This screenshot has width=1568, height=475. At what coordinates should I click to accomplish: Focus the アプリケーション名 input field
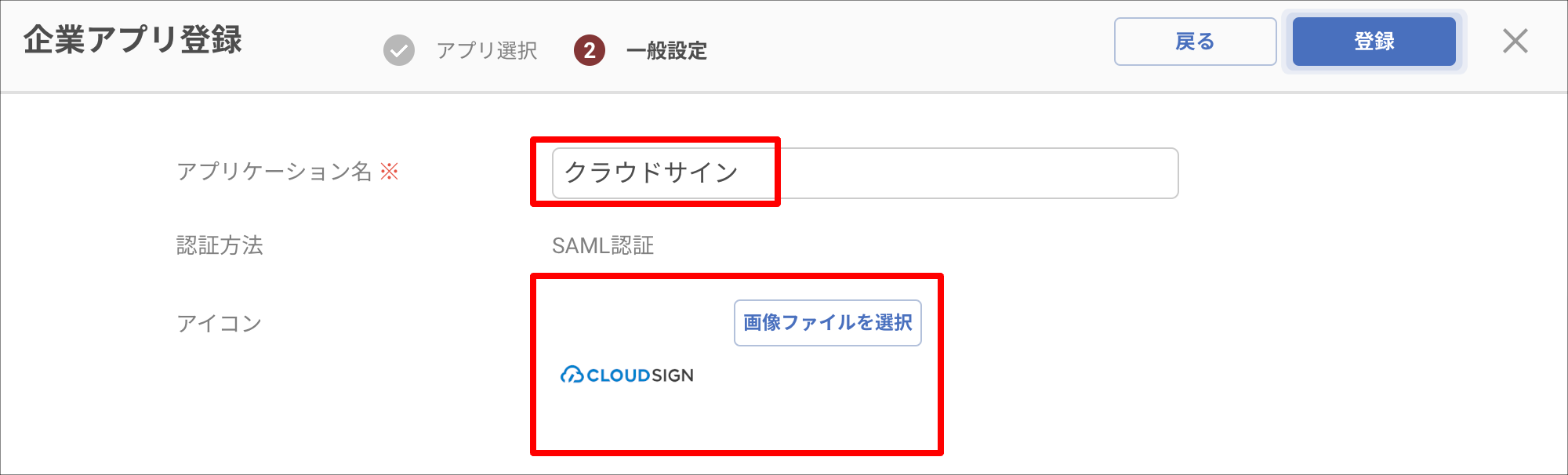[x=865, y=172]
